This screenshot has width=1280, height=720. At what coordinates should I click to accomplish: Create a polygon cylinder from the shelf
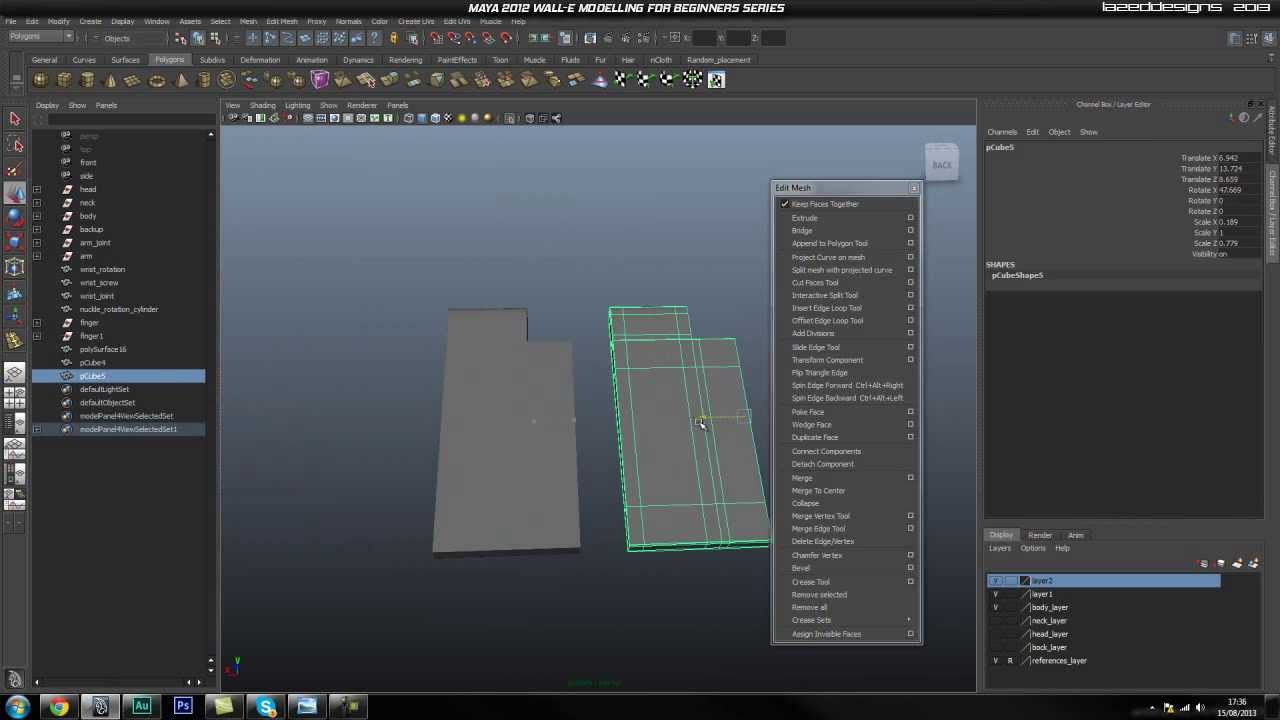87,80
